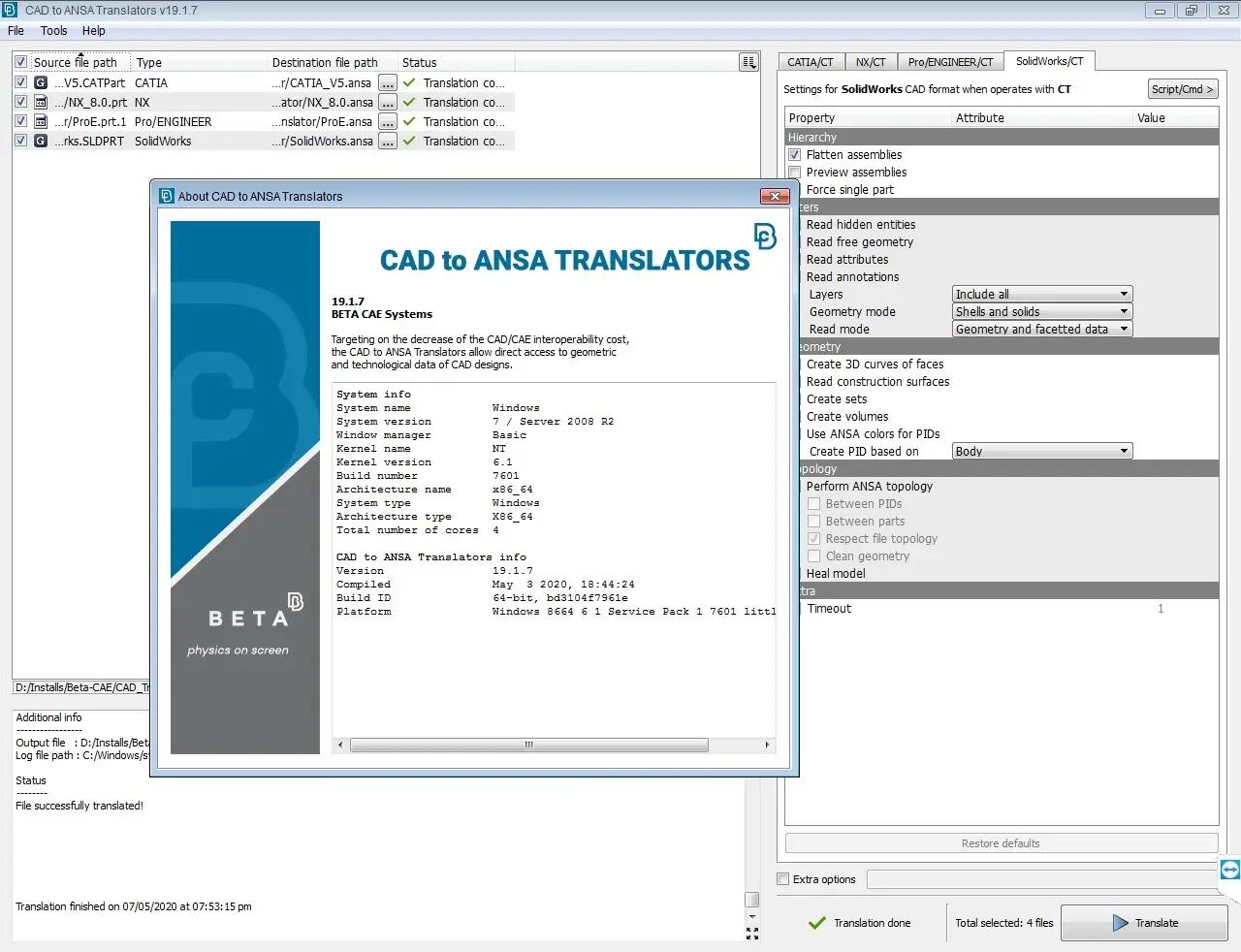The height and width of the screenshot is (952, 1241).
Task: Browse destination for CATIA_V5.ansa
Action: (388, 83)
